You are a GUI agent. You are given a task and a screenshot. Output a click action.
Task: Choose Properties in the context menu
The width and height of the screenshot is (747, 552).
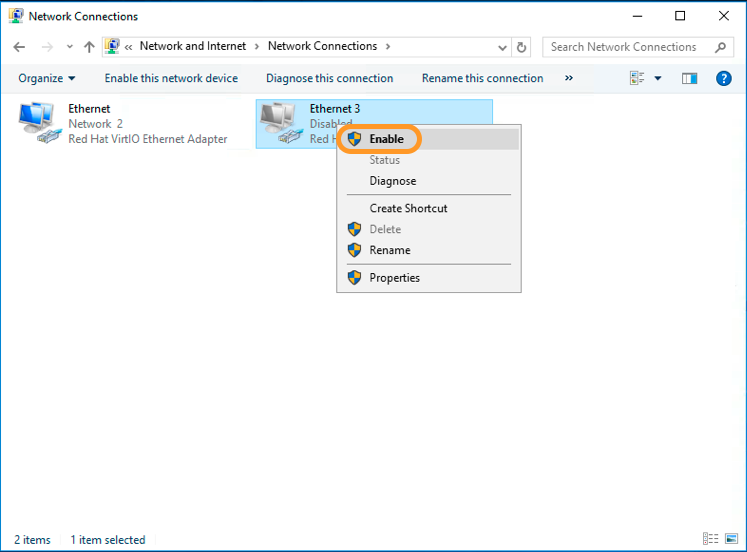394,278
